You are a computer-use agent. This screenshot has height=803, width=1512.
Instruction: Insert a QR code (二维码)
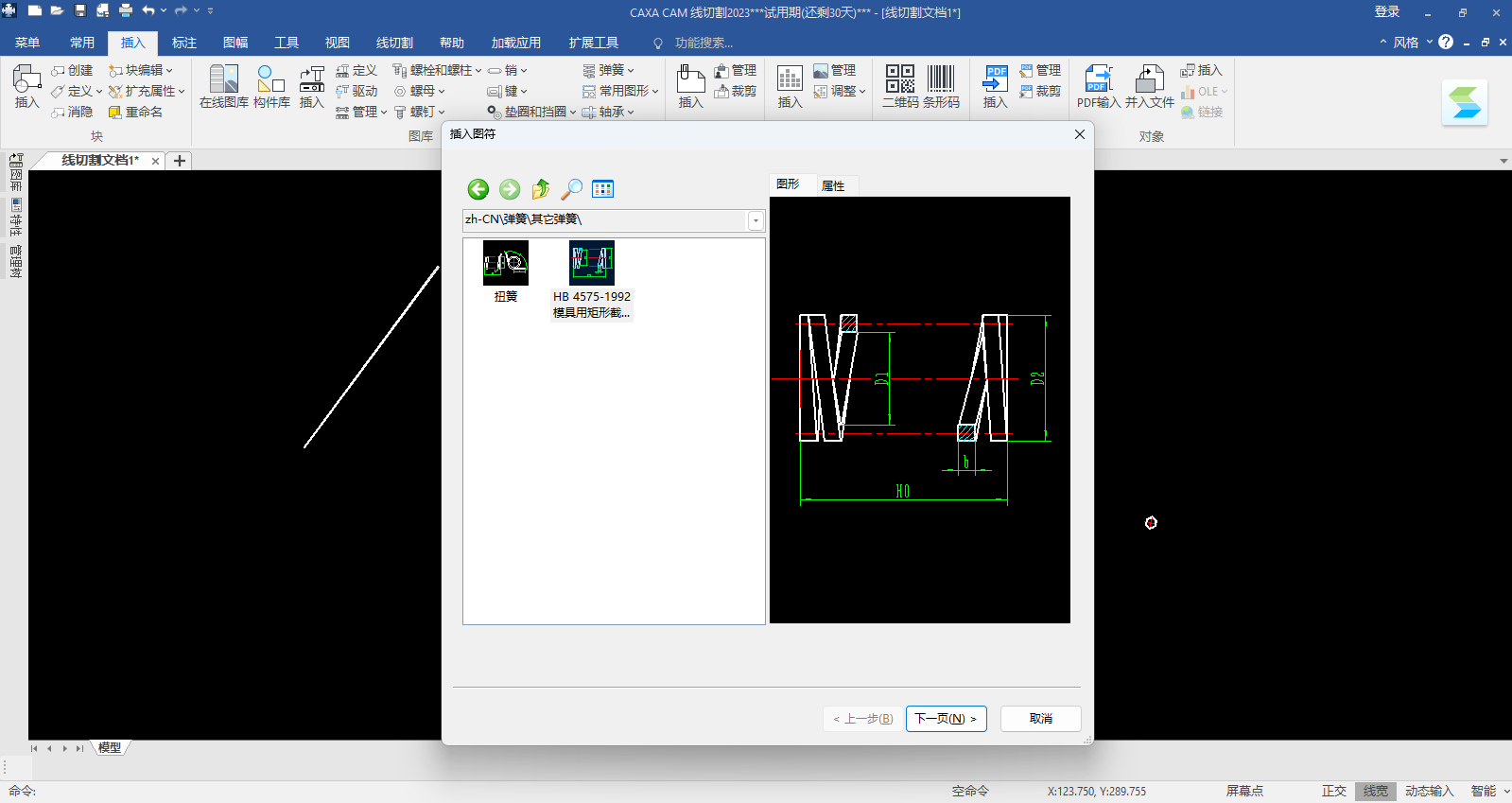point(899,86)
